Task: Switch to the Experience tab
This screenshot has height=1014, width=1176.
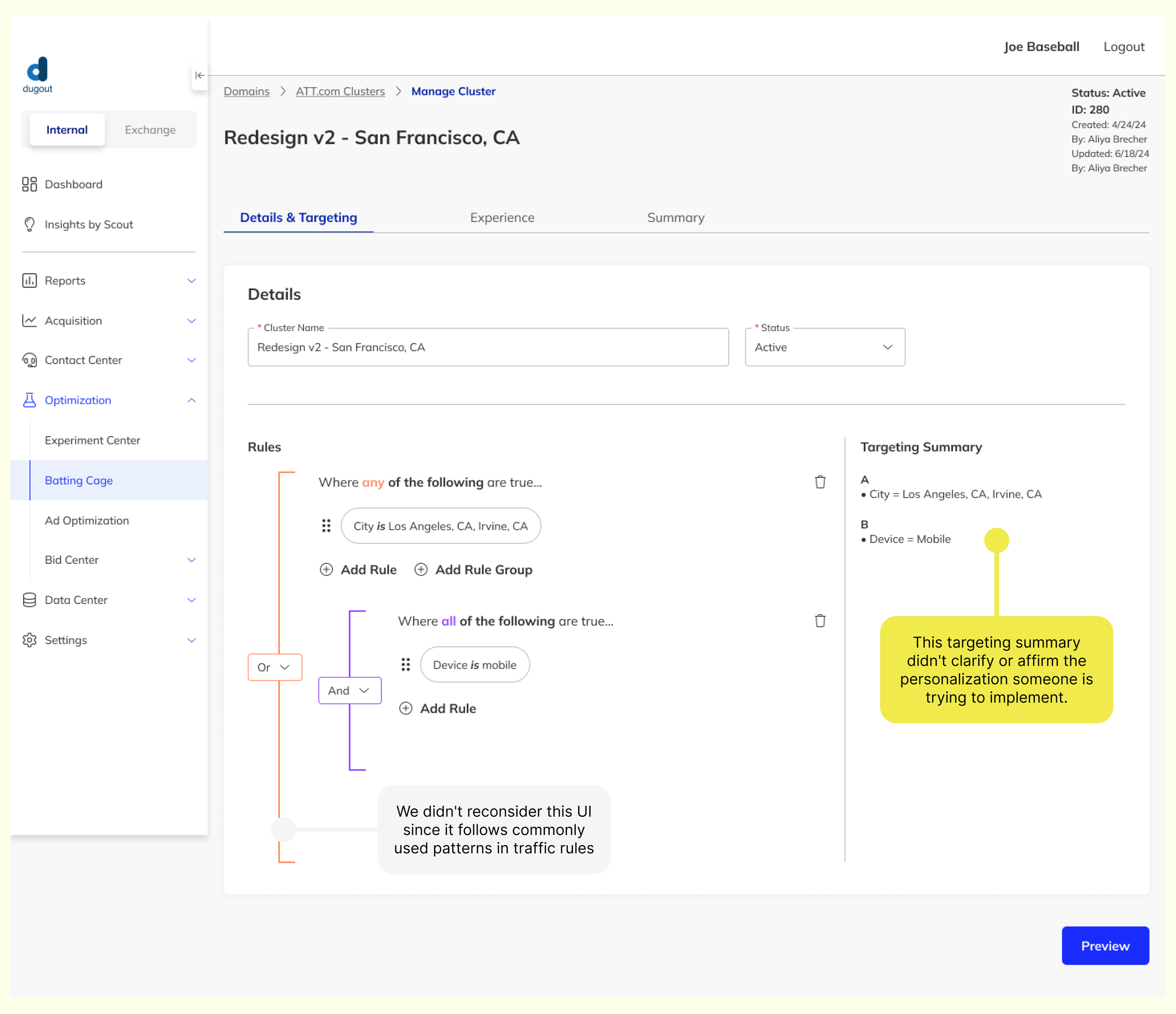Action: 502,217
